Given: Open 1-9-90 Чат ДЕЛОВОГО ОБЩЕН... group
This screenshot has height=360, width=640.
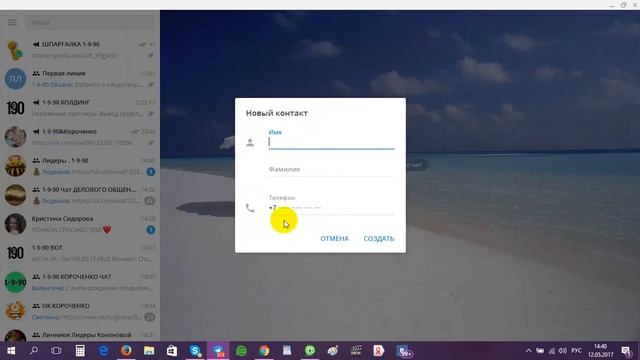Looking at the screenshot, I should (80, 195).
